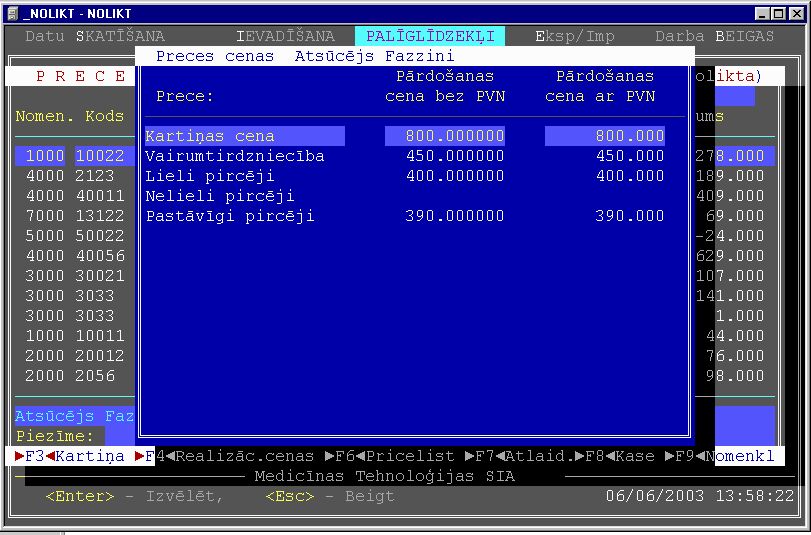811x535 pixels.
Task: Click the NOLIKT window system icon
Action: (x=11, y=13)
